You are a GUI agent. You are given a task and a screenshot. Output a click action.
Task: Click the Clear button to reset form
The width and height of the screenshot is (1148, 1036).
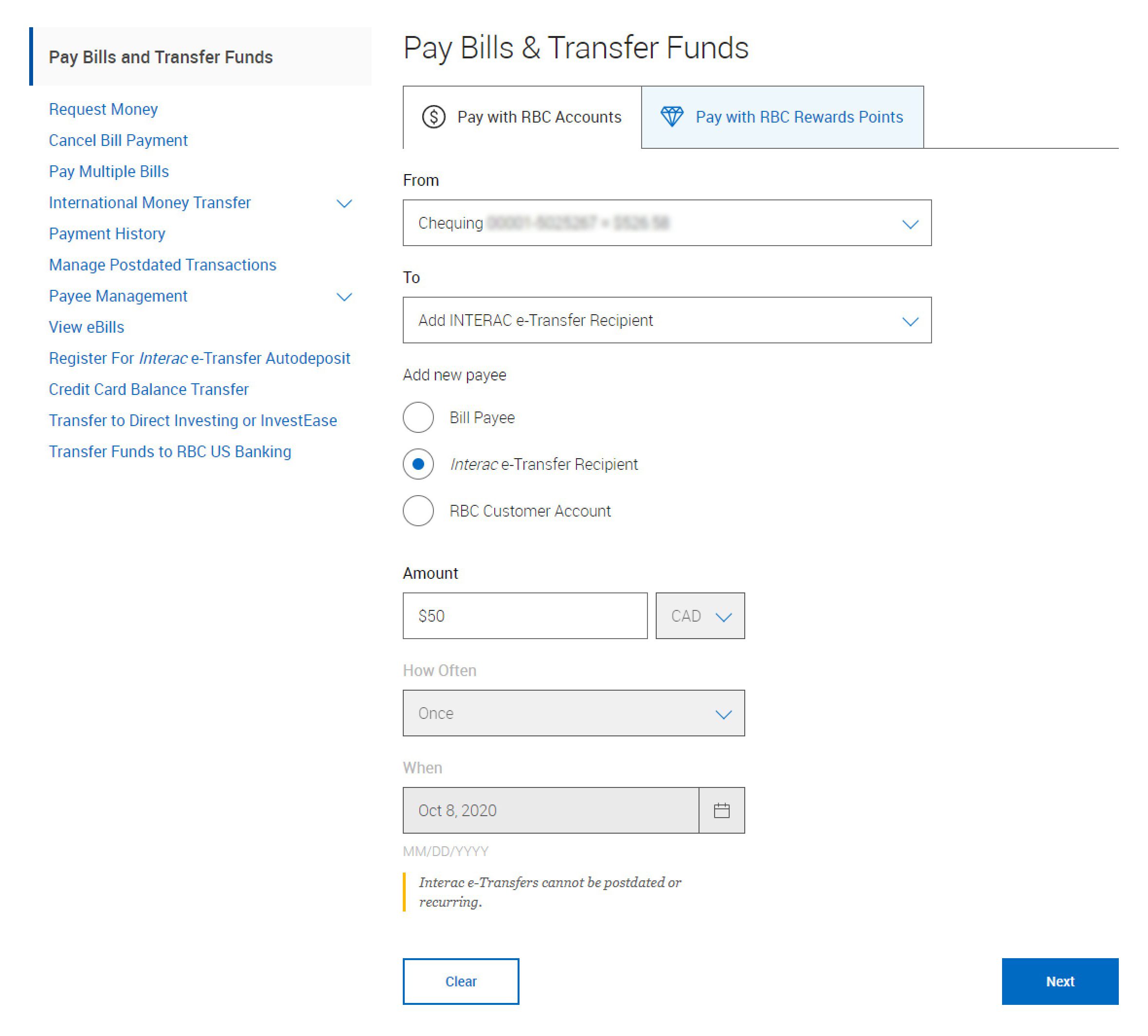(461, 981)
